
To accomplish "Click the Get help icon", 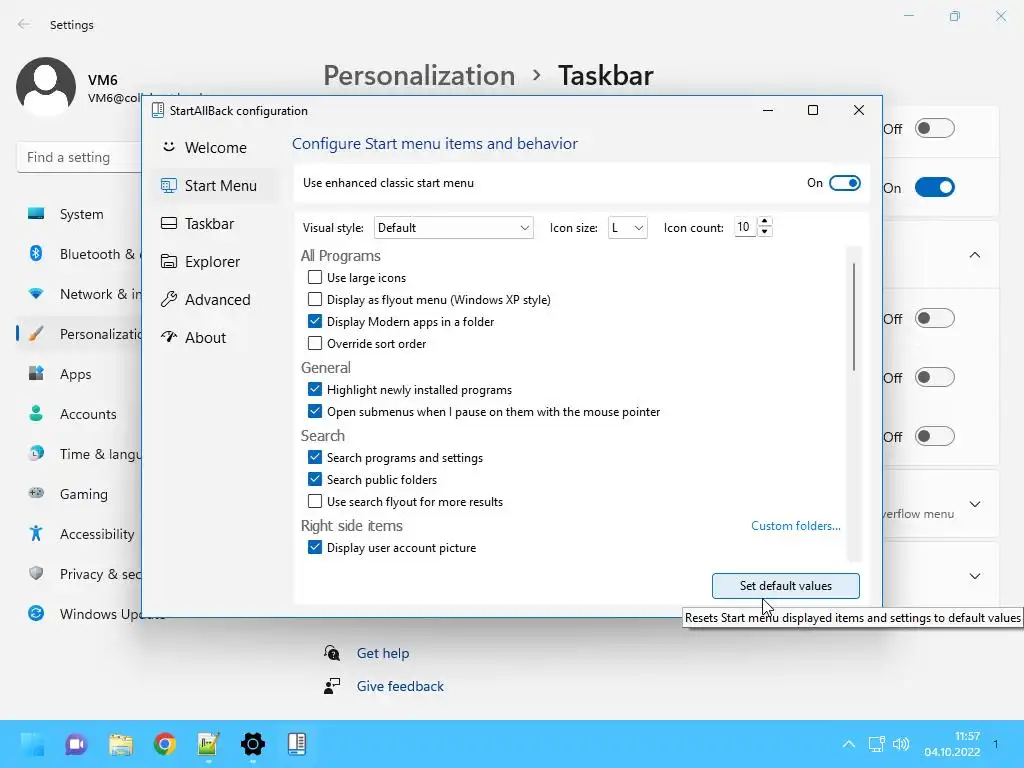I will pyautogui.click(x=332, y=653).
